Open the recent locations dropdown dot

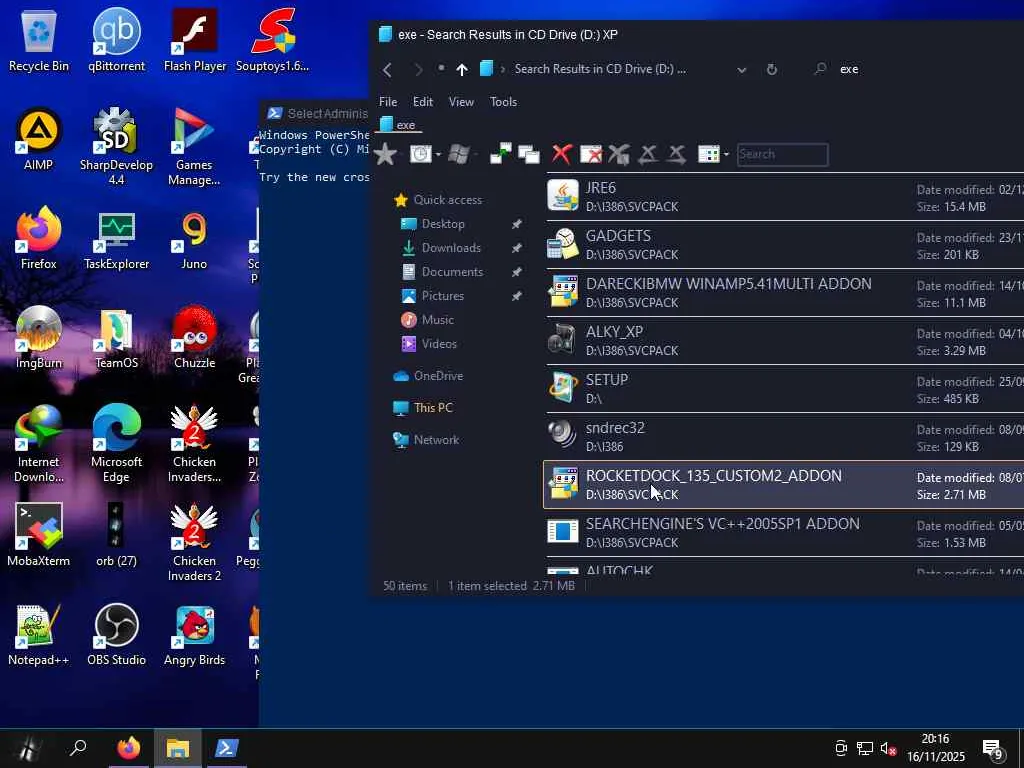tap(441, 68)
